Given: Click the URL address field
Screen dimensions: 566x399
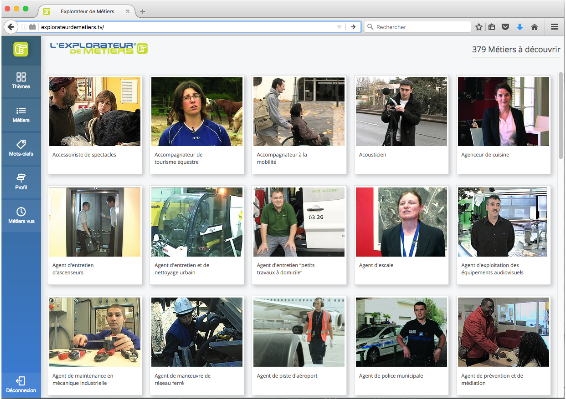Looking at the screenshot, I should click(x=188, y=27).
